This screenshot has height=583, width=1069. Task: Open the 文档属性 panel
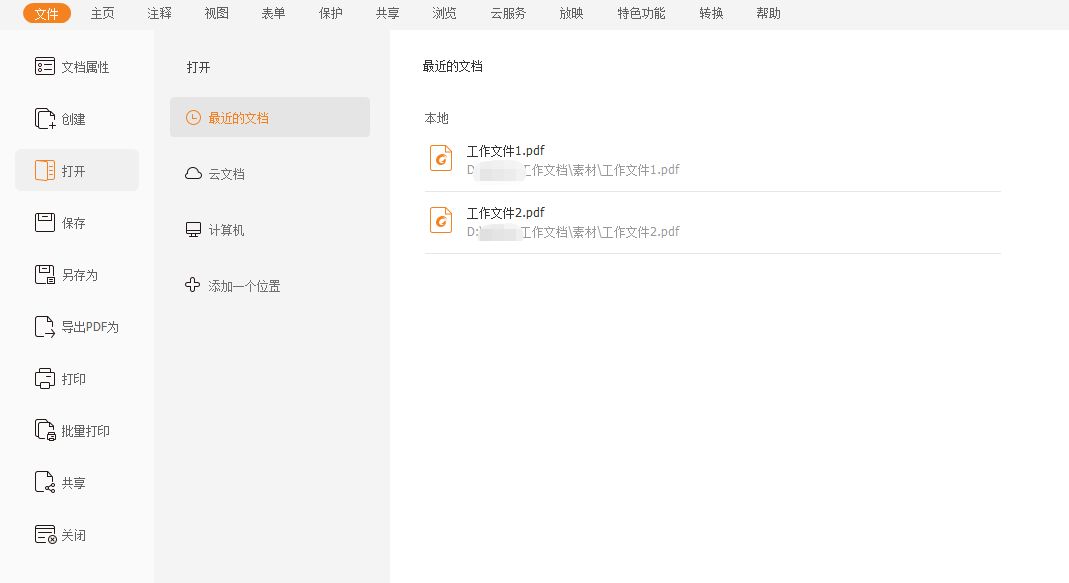click(76, 66)
